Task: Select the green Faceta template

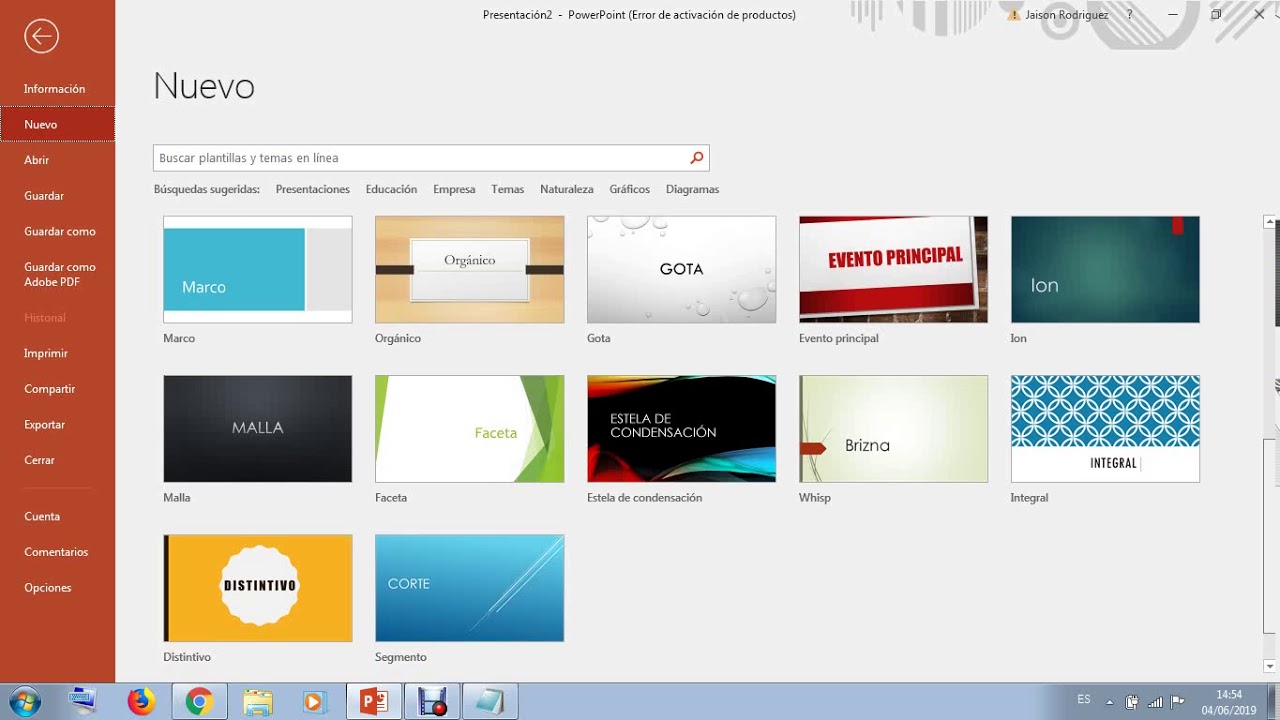Action: pyautogui.click(x=470, y=428)
